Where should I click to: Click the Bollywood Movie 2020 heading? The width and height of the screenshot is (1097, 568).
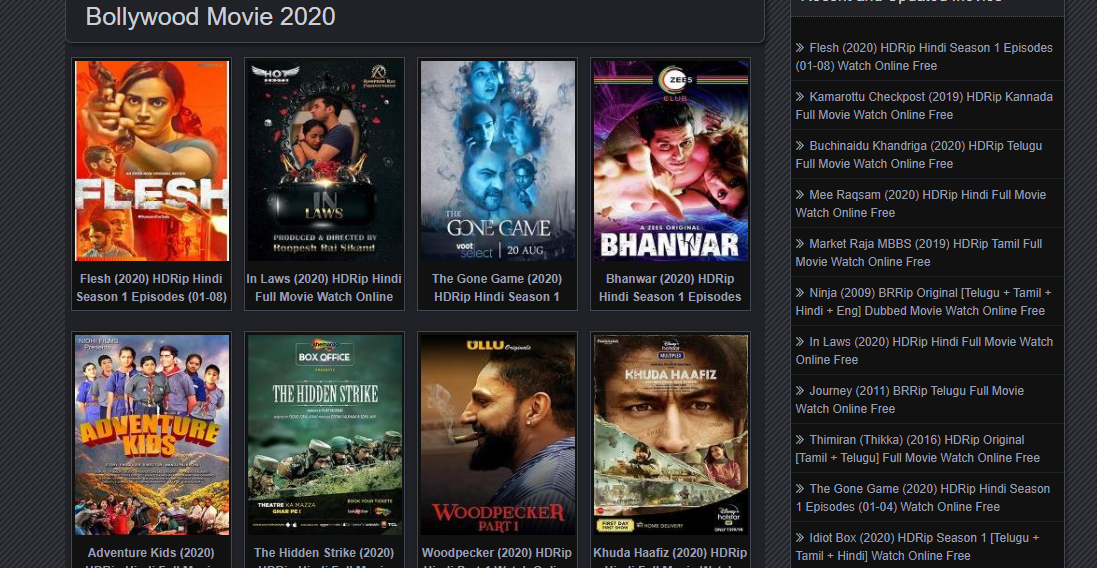pos(211,16)
